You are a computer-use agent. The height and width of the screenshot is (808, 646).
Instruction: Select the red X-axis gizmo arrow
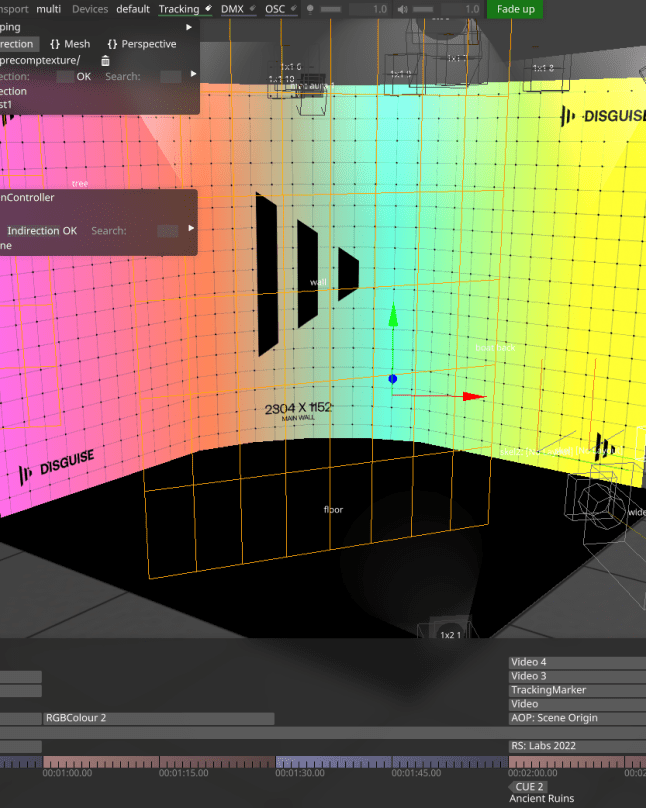tap(474, 396)
